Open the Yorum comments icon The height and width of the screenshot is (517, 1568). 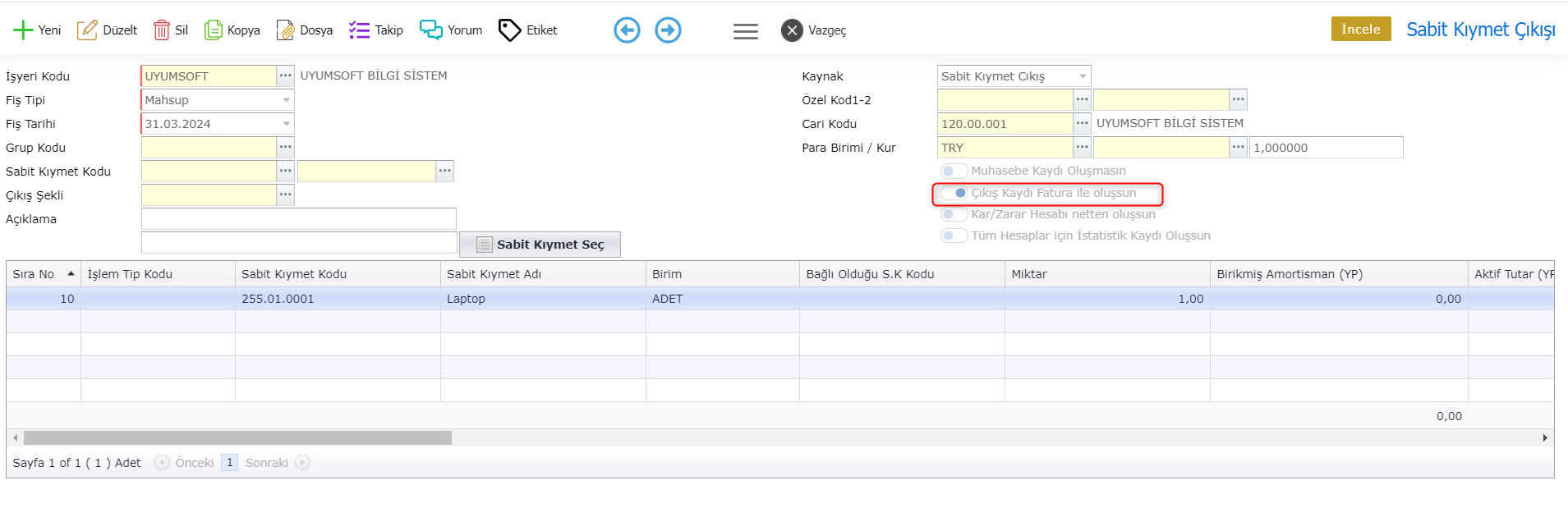point(430,30)
